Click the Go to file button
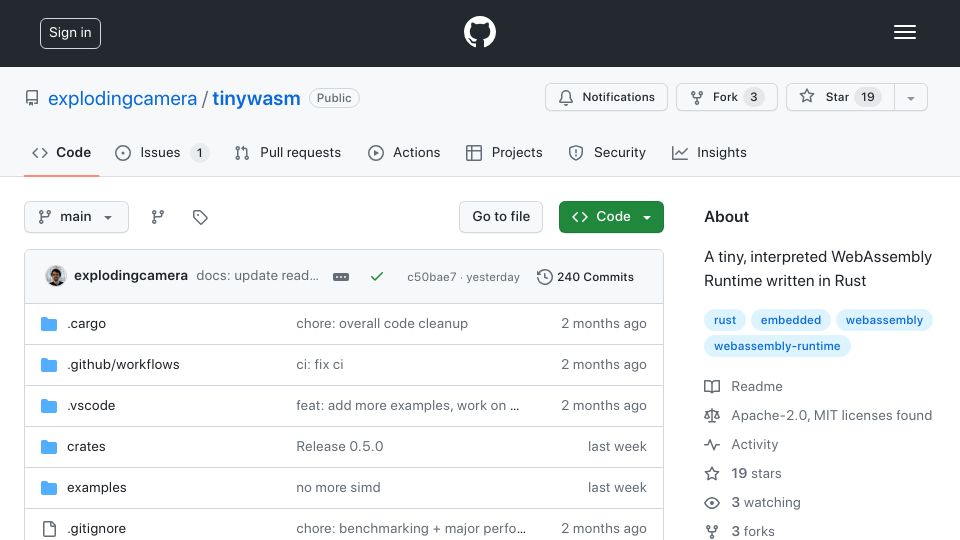 pyautogui.click(x=501, y=217)
